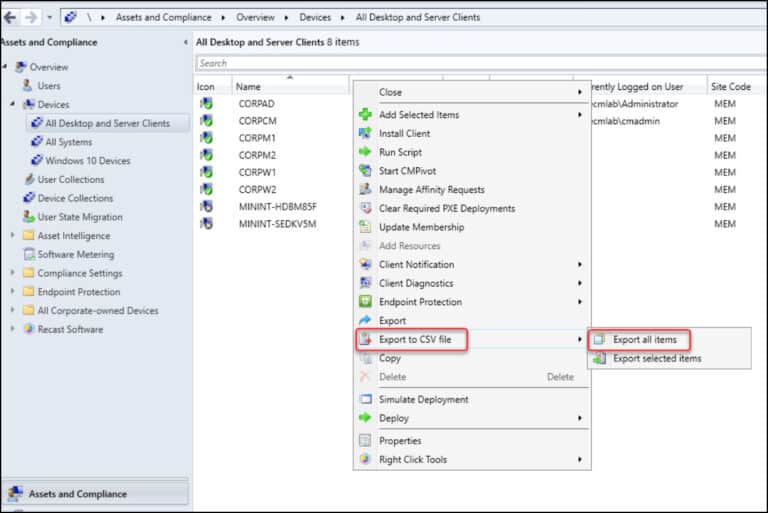Click the Software Metering icon

tap(29, 254)
